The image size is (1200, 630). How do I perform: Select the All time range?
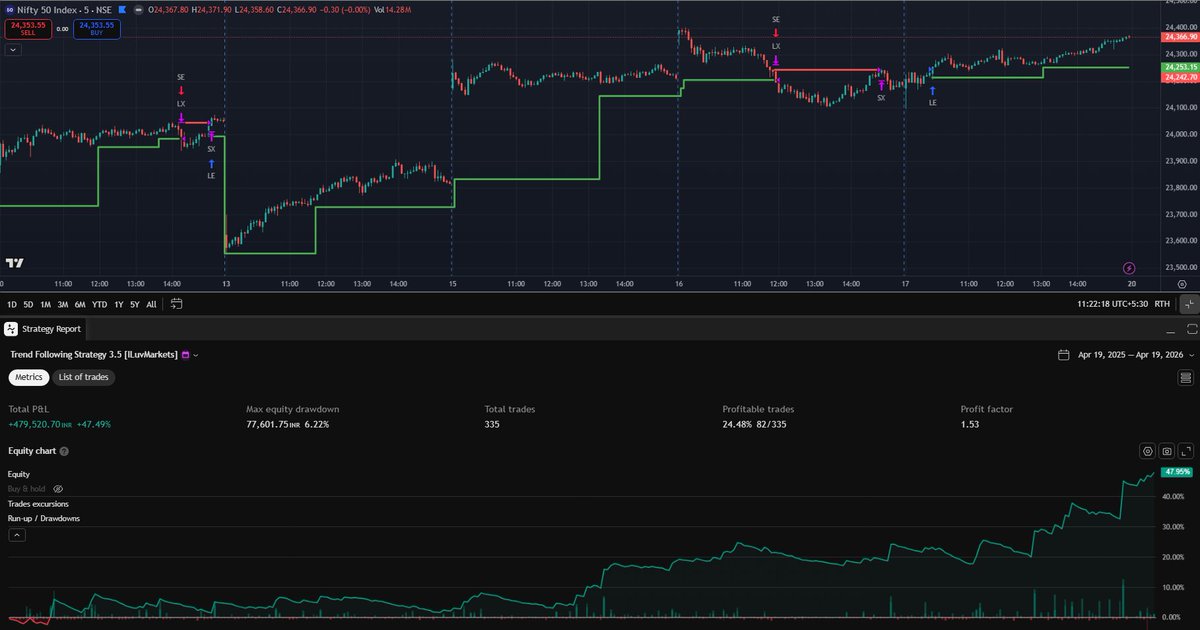click(x=151, y=304)
